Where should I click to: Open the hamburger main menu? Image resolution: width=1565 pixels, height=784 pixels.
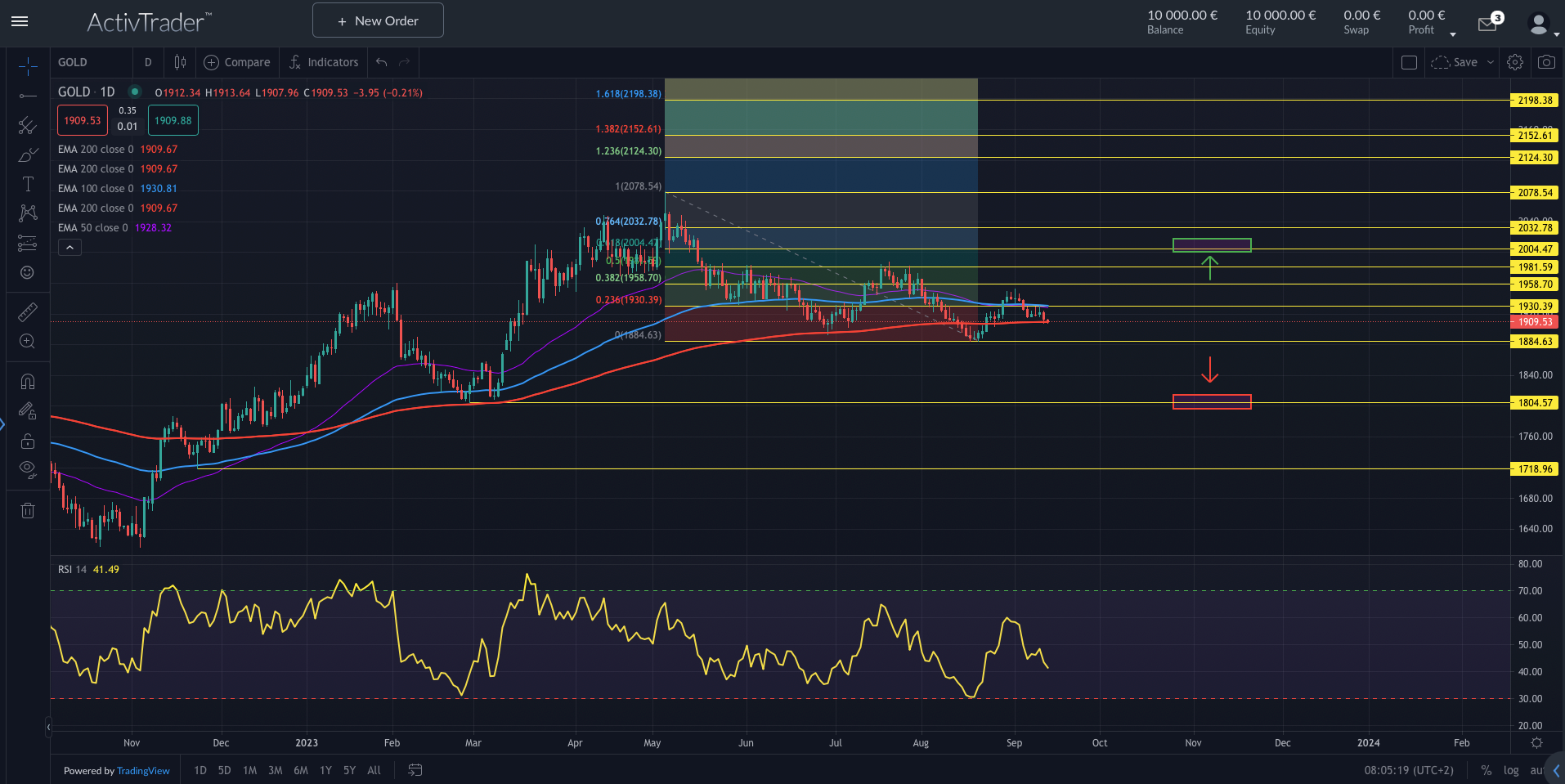(20, 21)
